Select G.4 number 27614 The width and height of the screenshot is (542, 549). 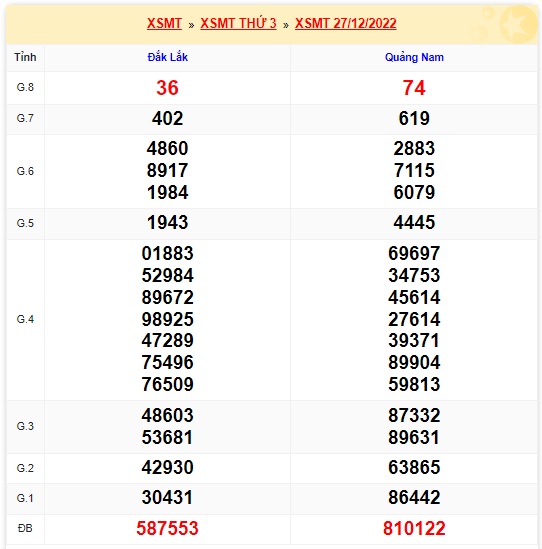click(414, 319)
